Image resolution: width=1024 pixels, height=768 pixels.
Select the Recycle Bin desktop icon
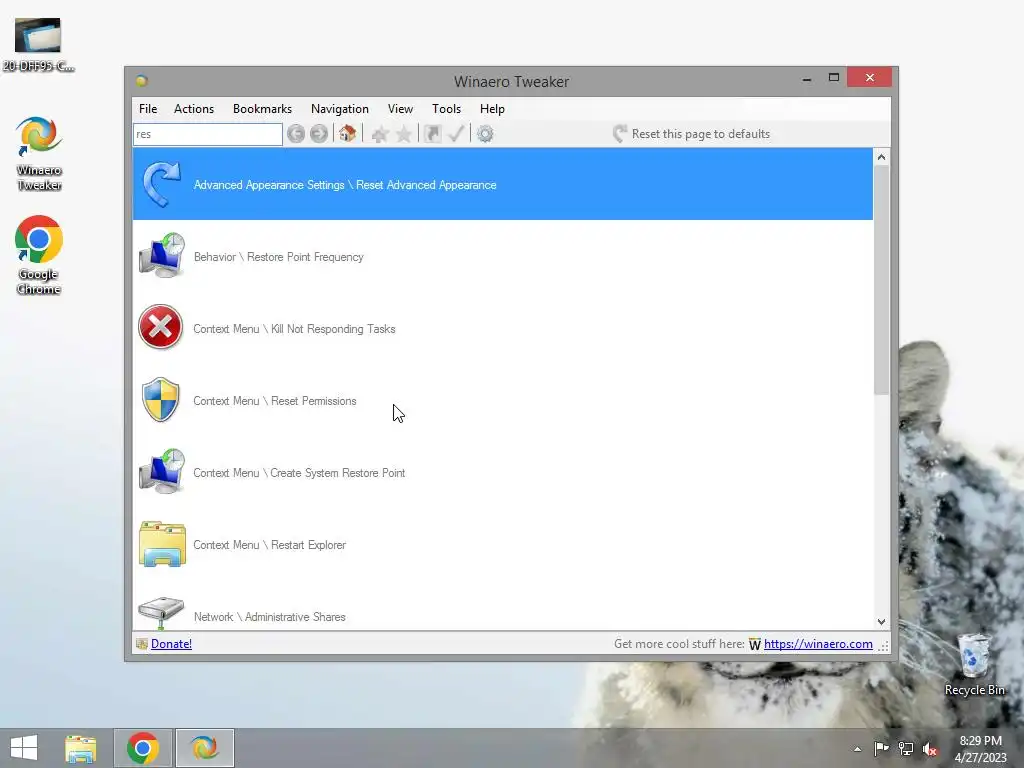974,665
